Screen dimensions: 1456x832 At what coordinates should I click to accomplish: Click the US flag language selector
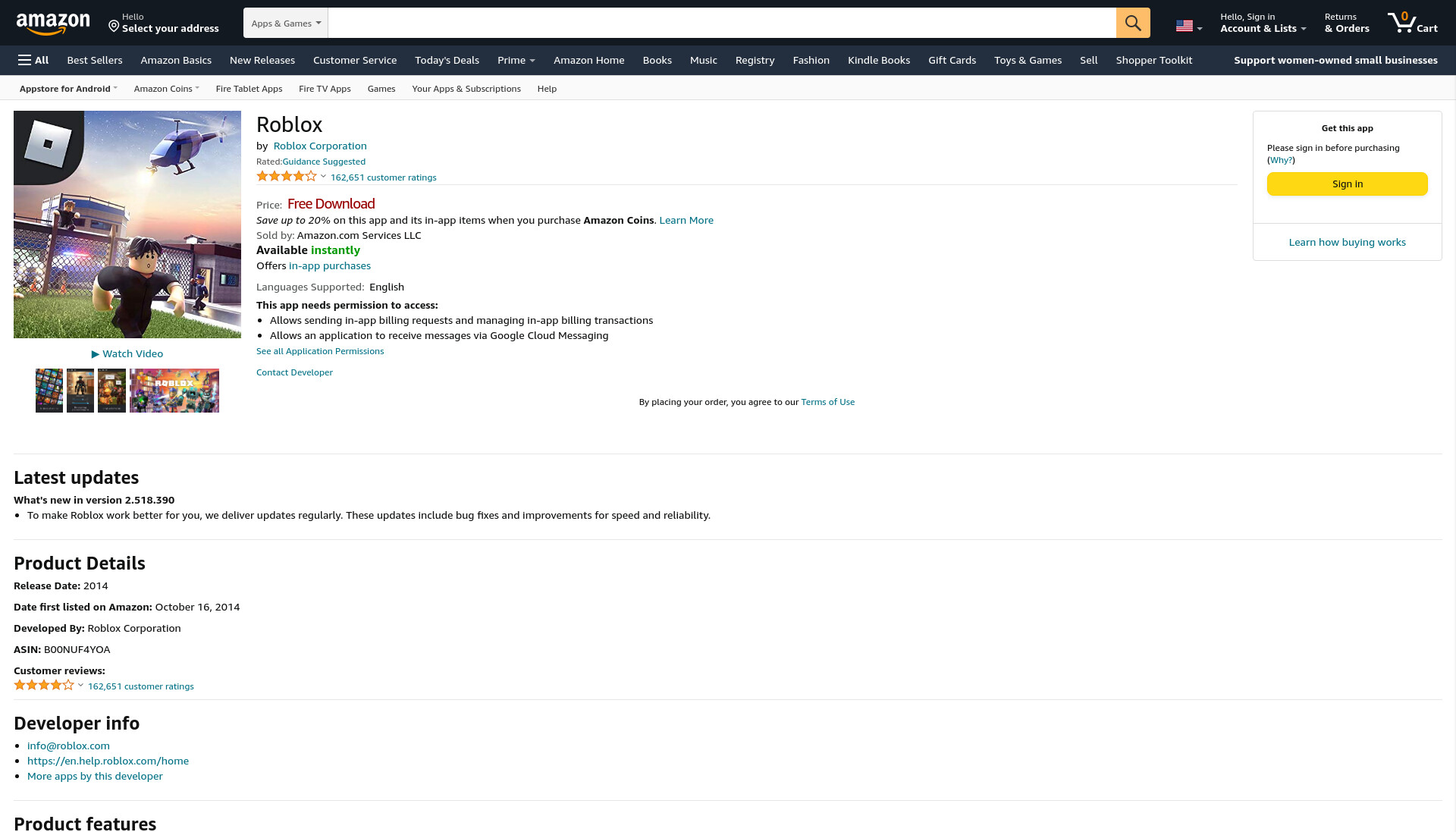point(1189,26)
